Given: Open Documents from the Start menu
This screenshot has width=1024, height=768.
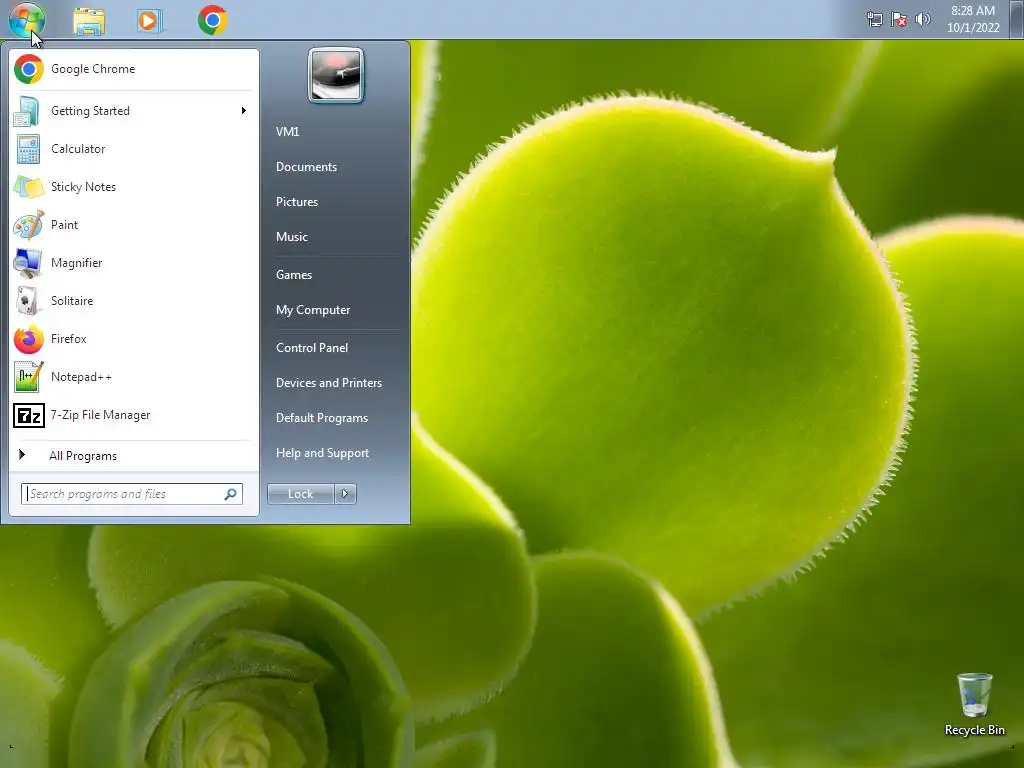Looking at the screenshot, I should tap(306, 167).
